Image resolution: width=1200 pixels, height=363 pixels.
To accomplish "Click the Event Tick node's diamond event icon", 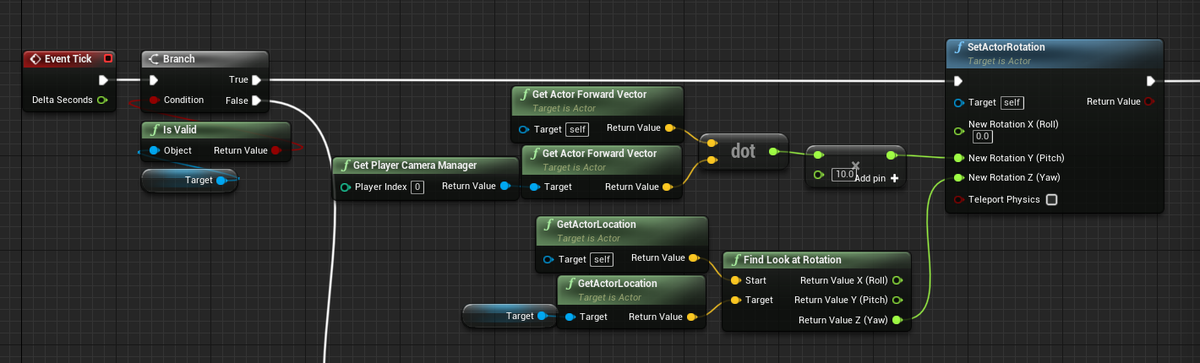I will (x=35, y=59).
